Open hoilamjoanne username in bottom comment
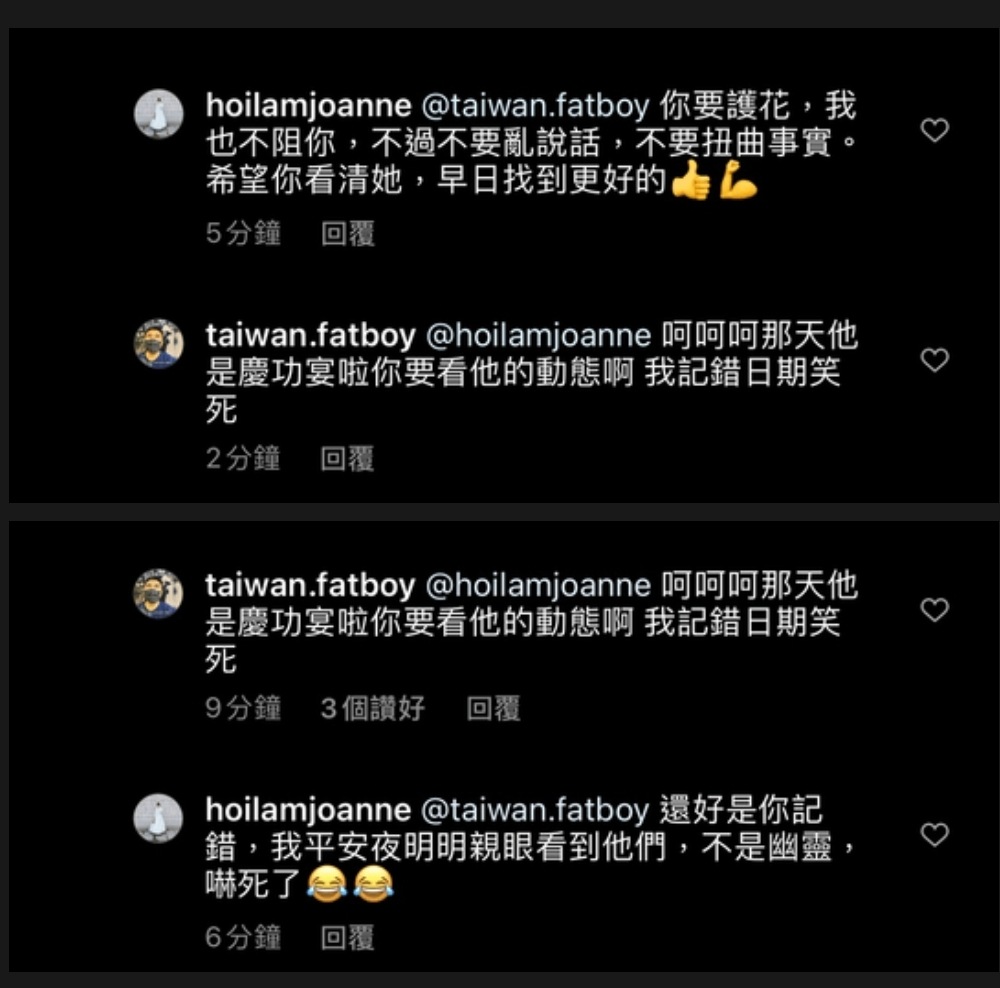Viewport: 1000px width, 988px height. click(309, 810)
